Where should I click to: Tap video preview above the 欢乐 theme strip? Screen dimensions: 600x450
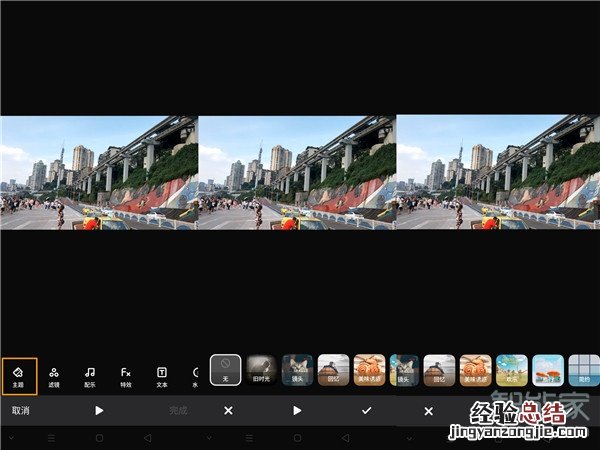pyautogui.click(x=498, y=172)
